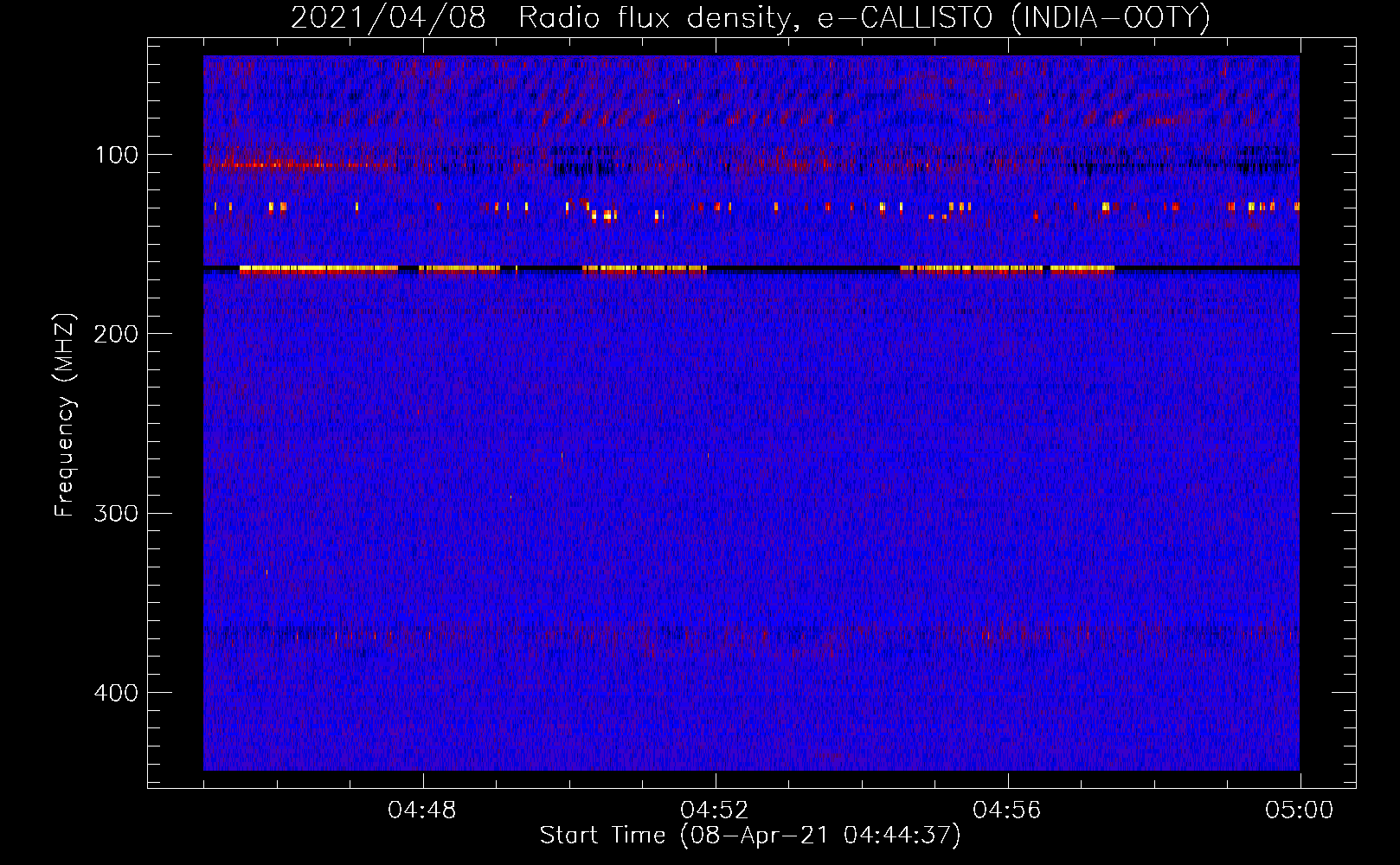Click the 05:00 time tick label
The image size is (1400, 865).
point(1300,811)
